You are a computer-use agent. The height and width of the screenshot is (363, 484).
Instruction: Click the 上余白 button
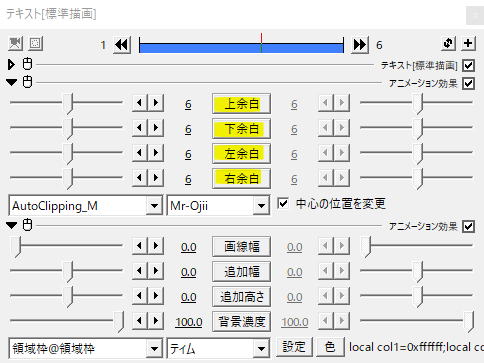click(241, 104)
